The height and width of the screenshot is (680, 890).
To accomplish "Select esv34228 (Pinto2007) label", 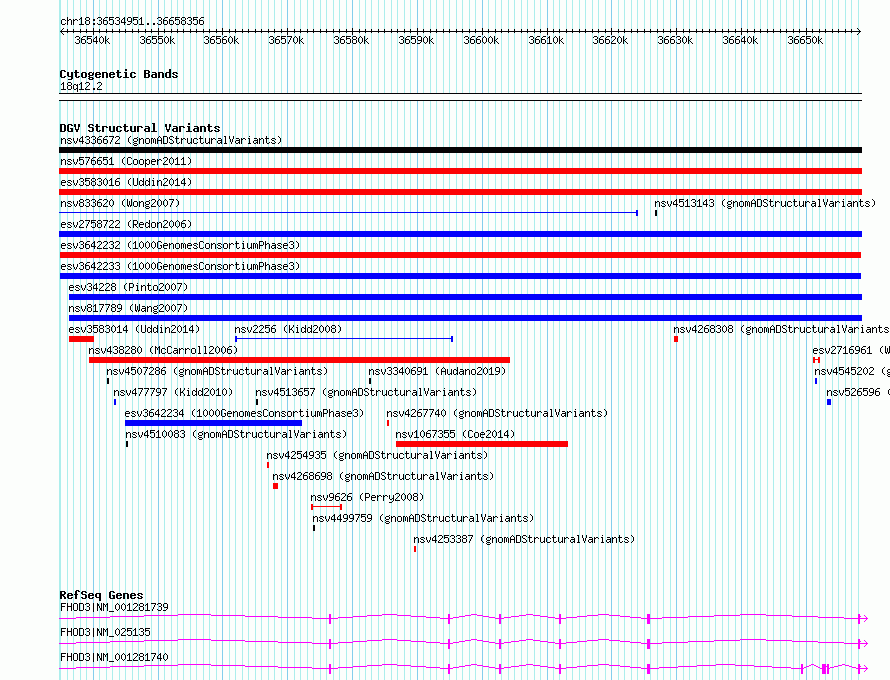I will point(128,287).
